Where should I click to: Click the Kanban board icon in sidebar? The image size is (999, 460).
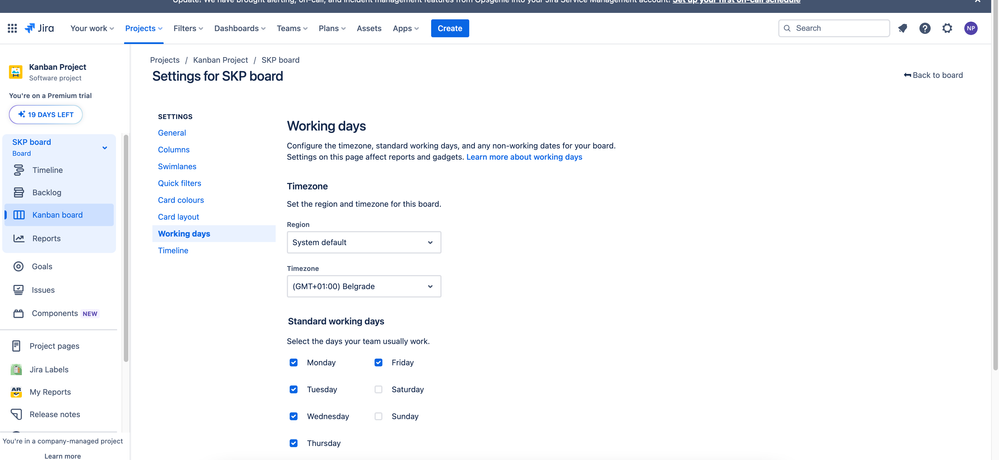(x=19, y=215)
